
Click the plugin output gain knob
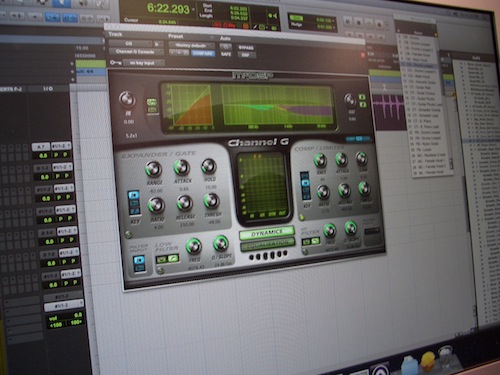[x=350, y=100]
